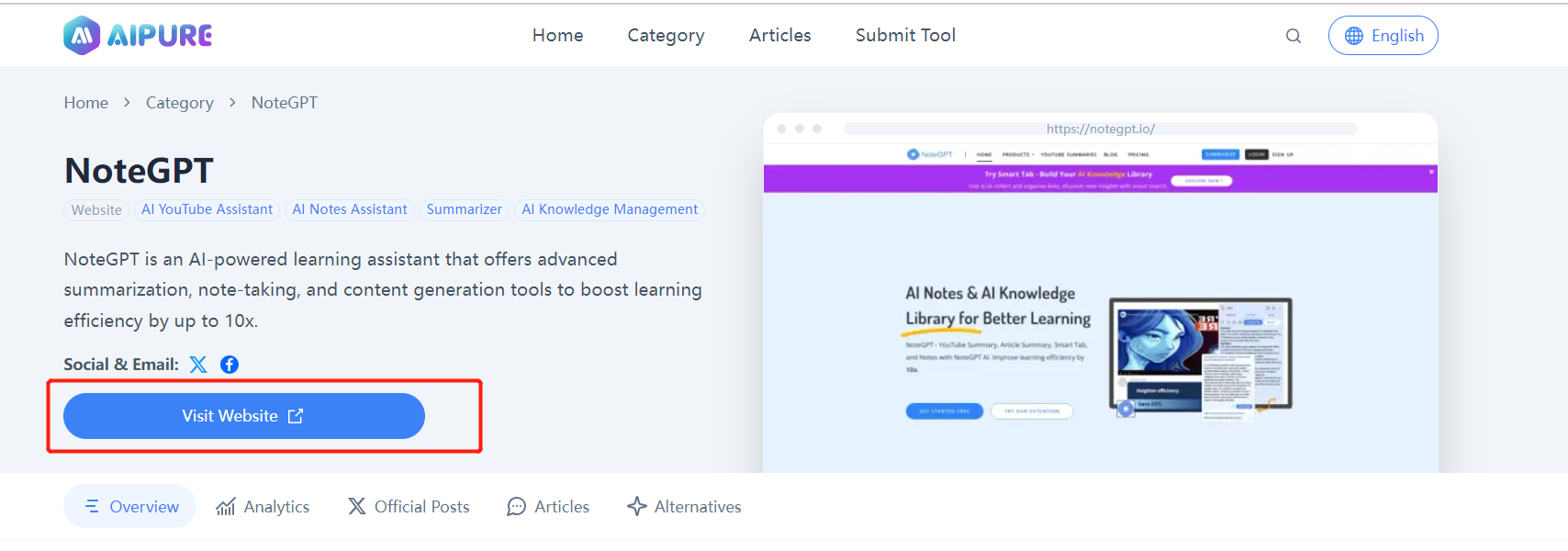The height and width of the screenshot is (551, 1568).
Task: Click Home breadcrumb link
Action: pyautogui.click(x=86, y=103)
